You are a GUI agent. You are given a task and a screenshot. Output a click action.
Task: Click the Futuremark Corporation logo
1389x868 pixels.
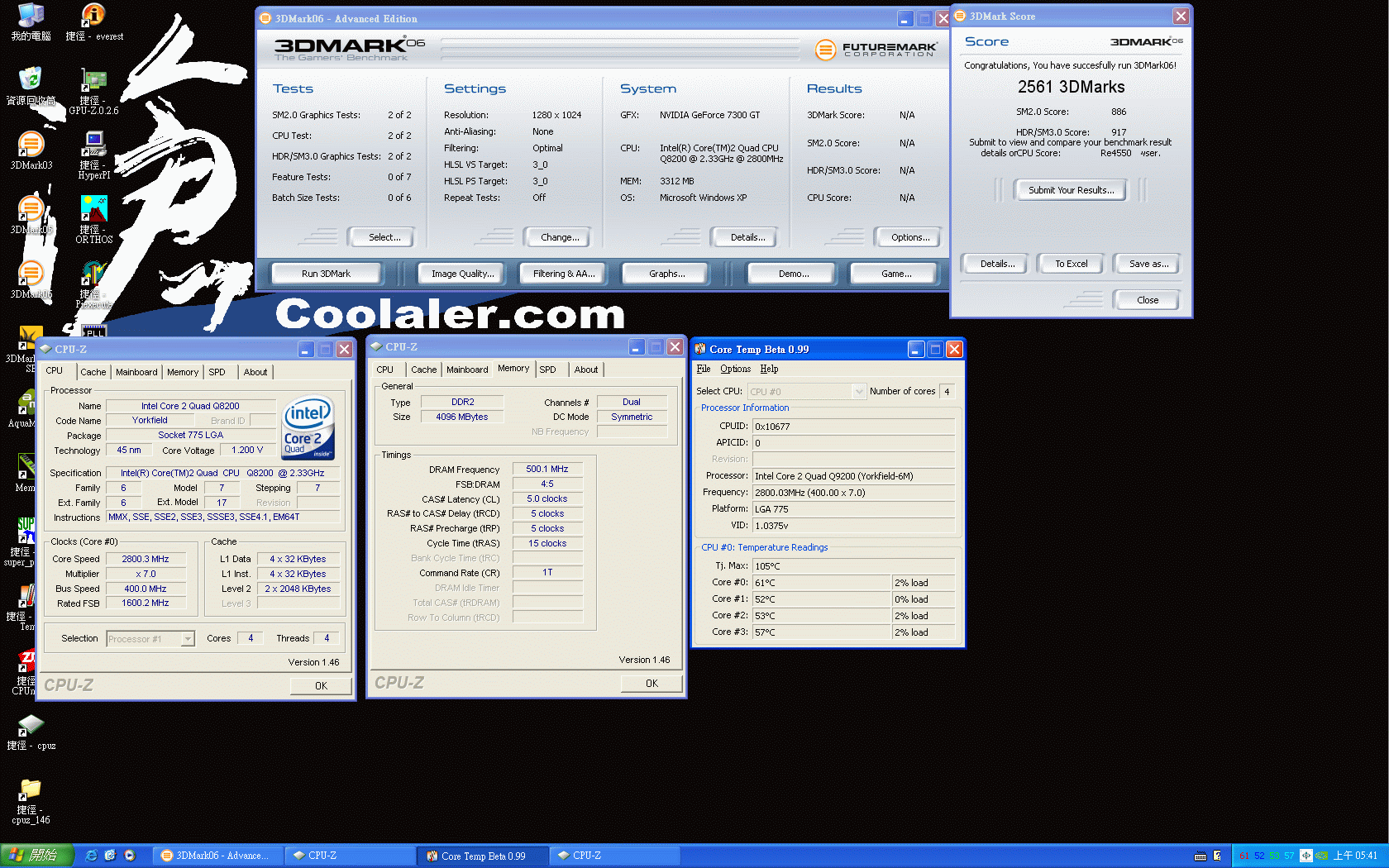[876, 50]
